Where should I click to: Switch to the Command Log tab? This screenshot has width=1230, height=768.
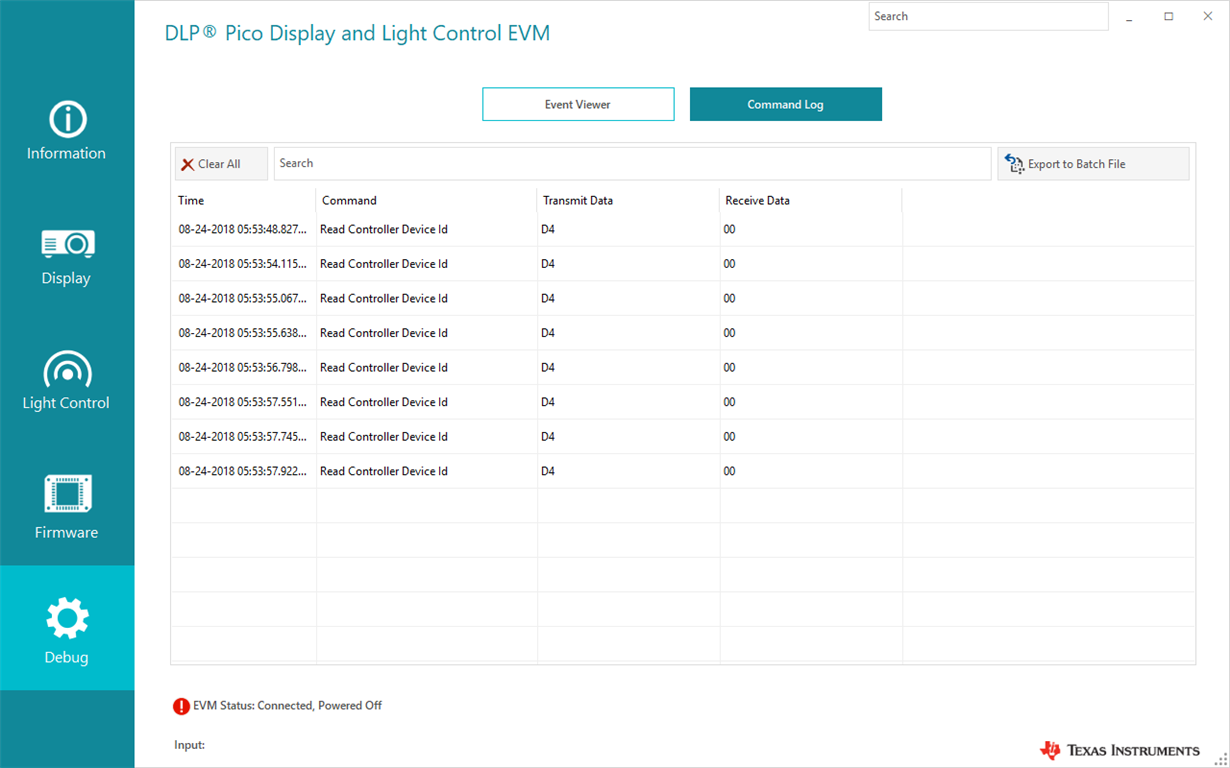pos(786,104)
